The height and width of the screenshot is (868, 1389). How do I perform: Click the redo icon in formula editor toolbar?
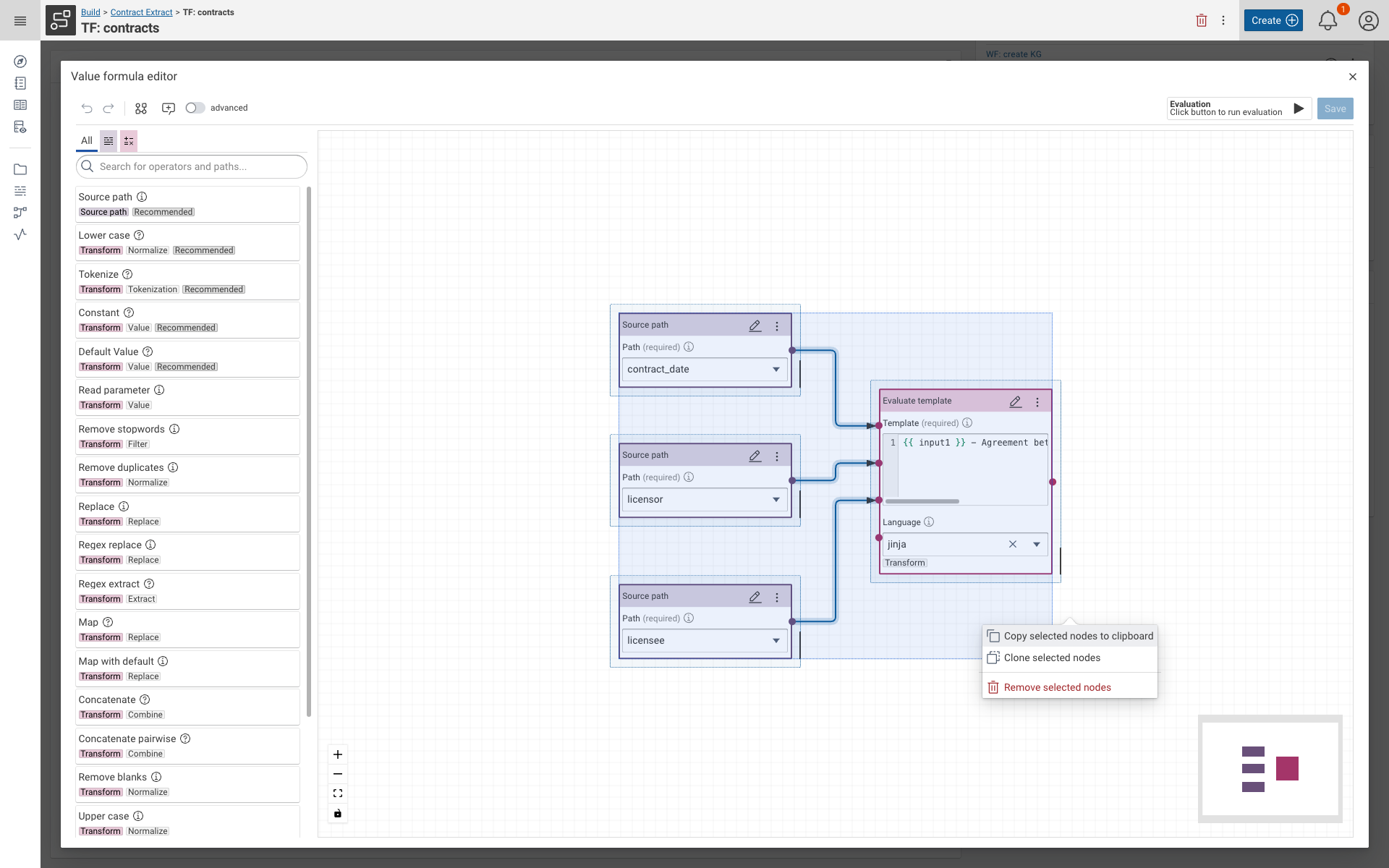[109, 109]
